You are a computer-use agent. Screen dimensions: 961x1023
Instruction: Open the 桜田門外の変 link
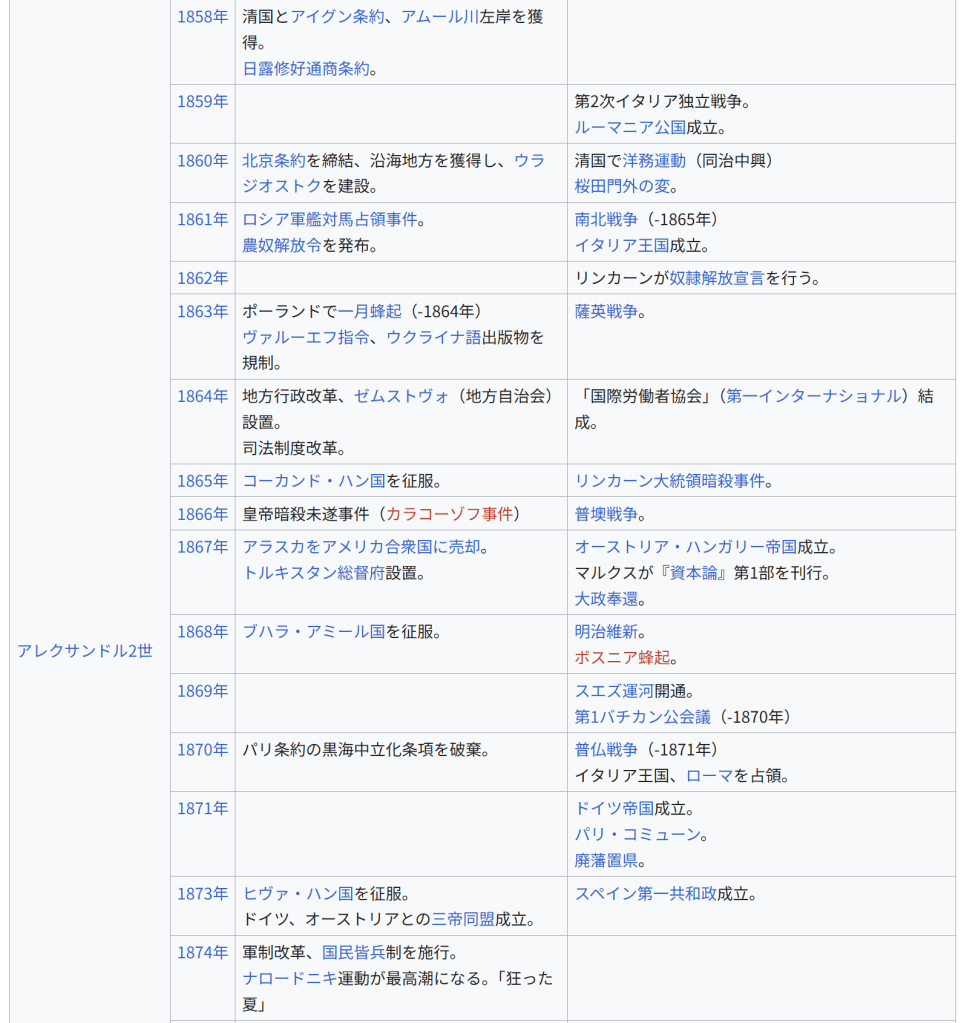coord(622,186)
